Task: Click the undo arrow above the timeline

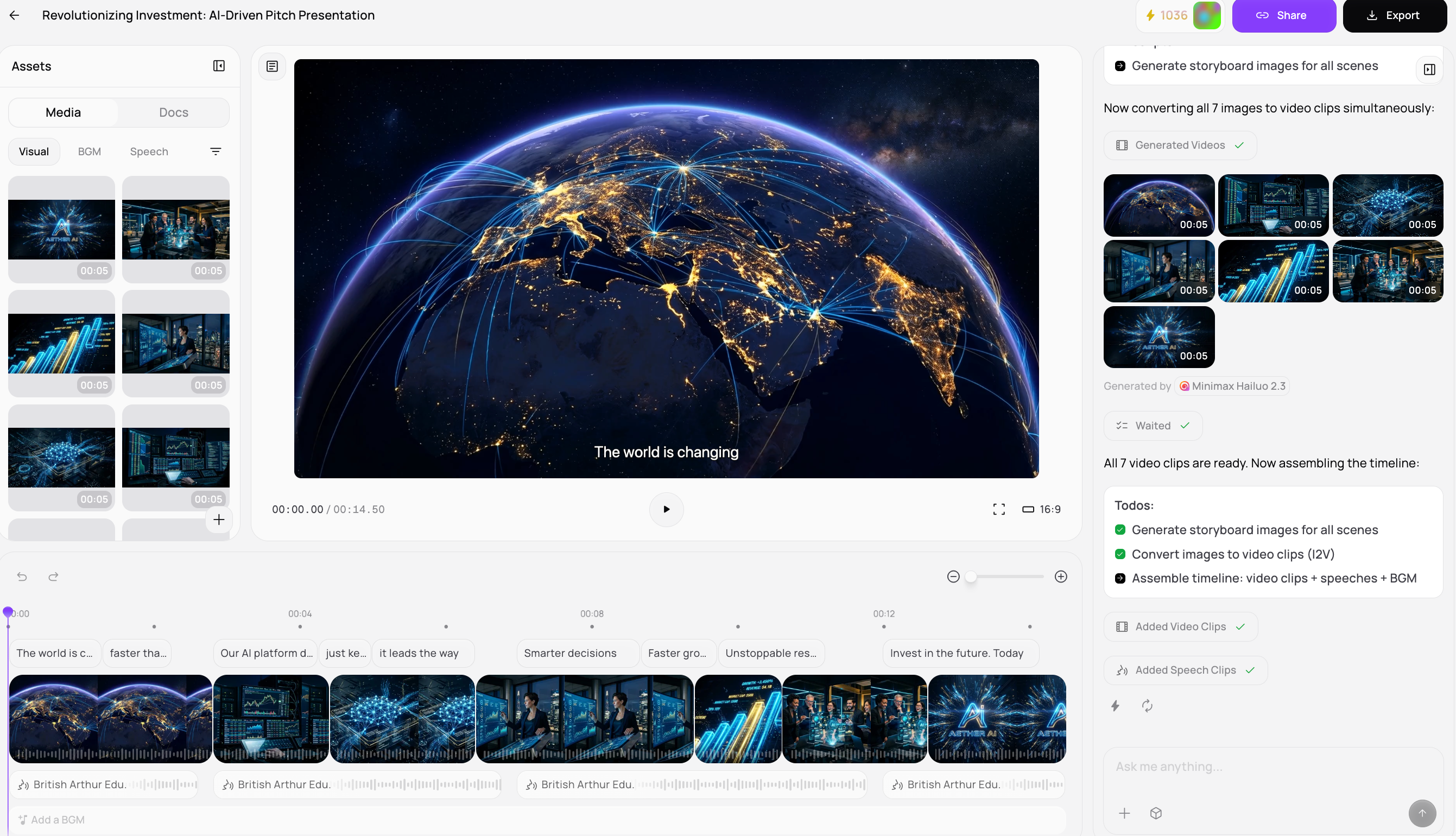Action: [22, 577]
